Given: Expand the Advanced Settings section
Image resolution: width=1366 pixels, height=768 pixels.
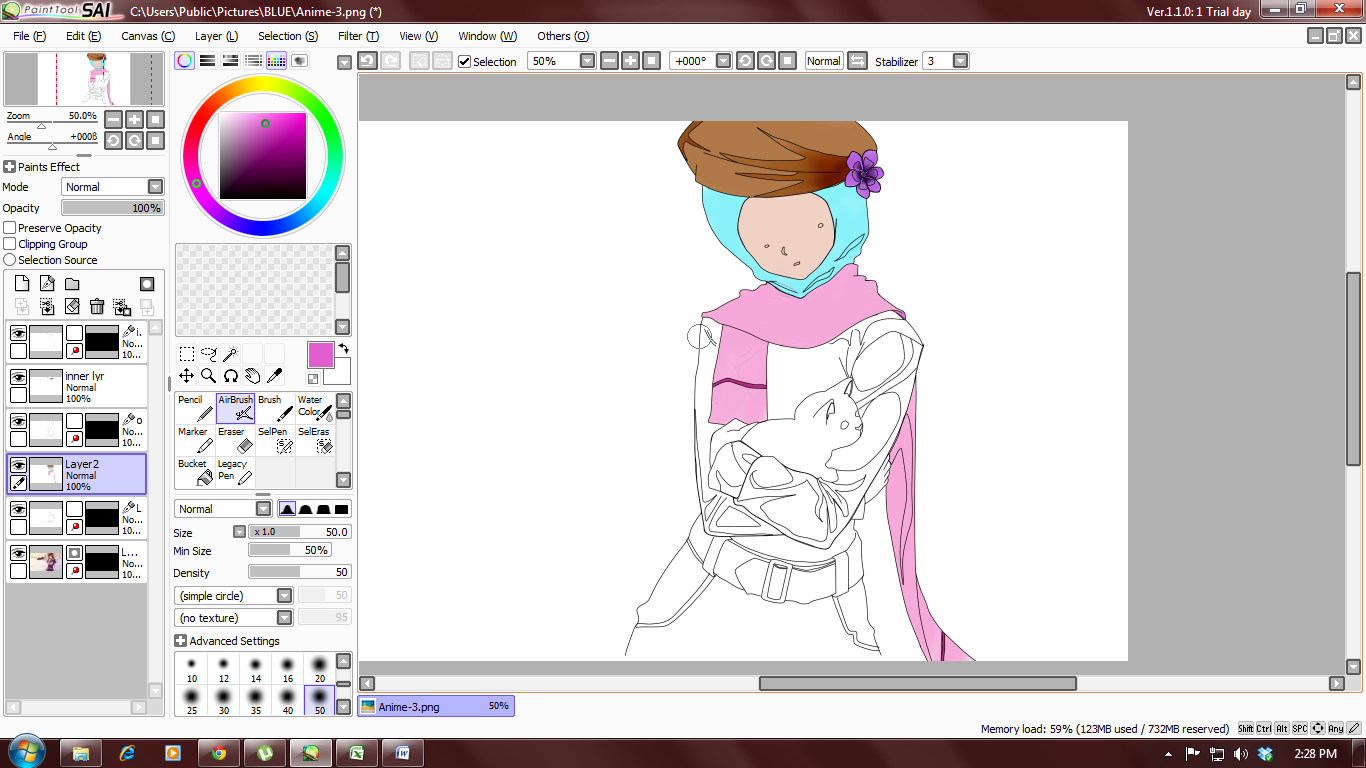Looking at the screenshot, I should pos(181,641).
